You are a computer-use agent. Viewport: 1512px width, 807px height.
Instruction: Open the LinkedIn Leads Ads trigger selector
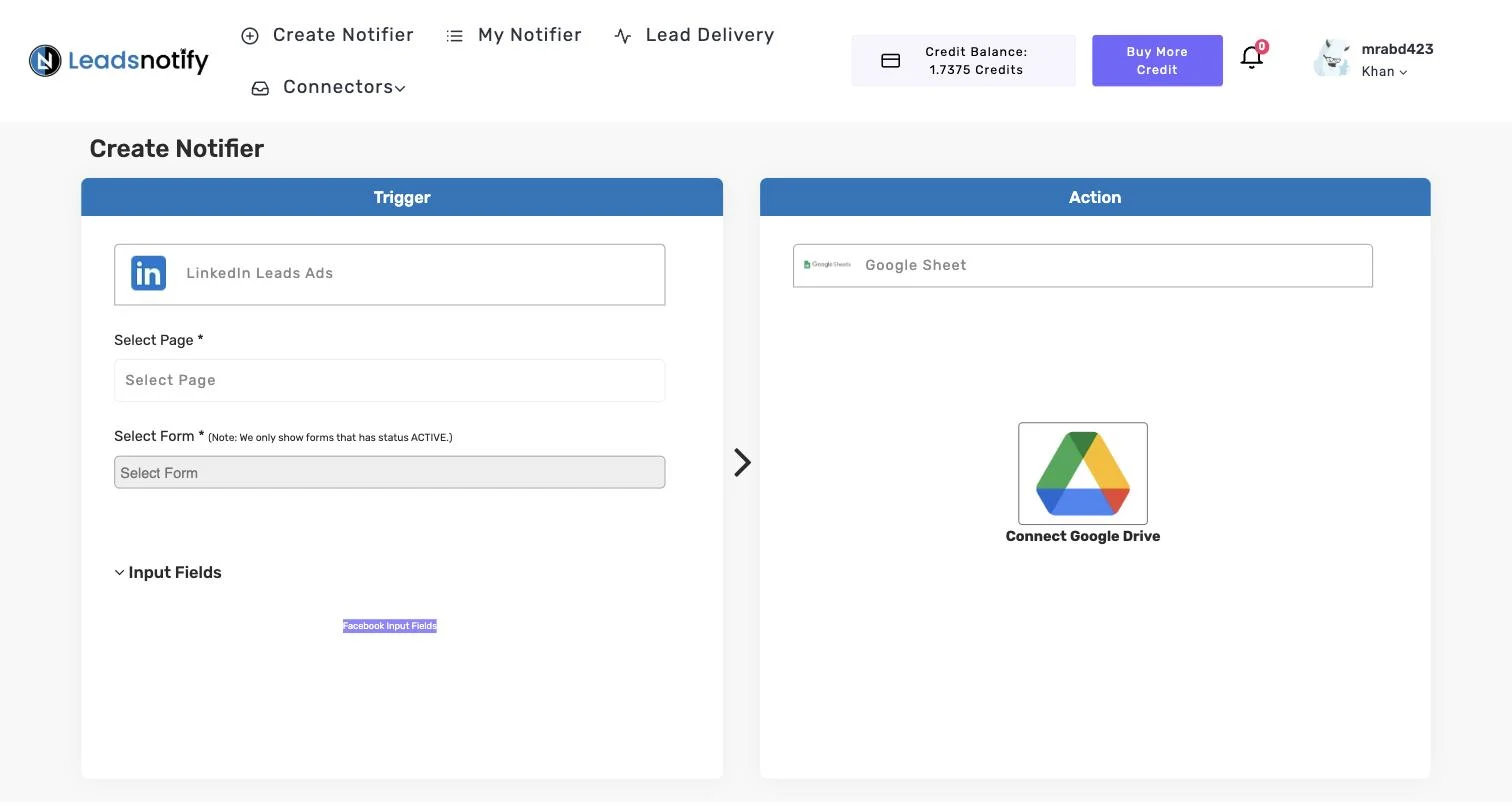[390, 274]
